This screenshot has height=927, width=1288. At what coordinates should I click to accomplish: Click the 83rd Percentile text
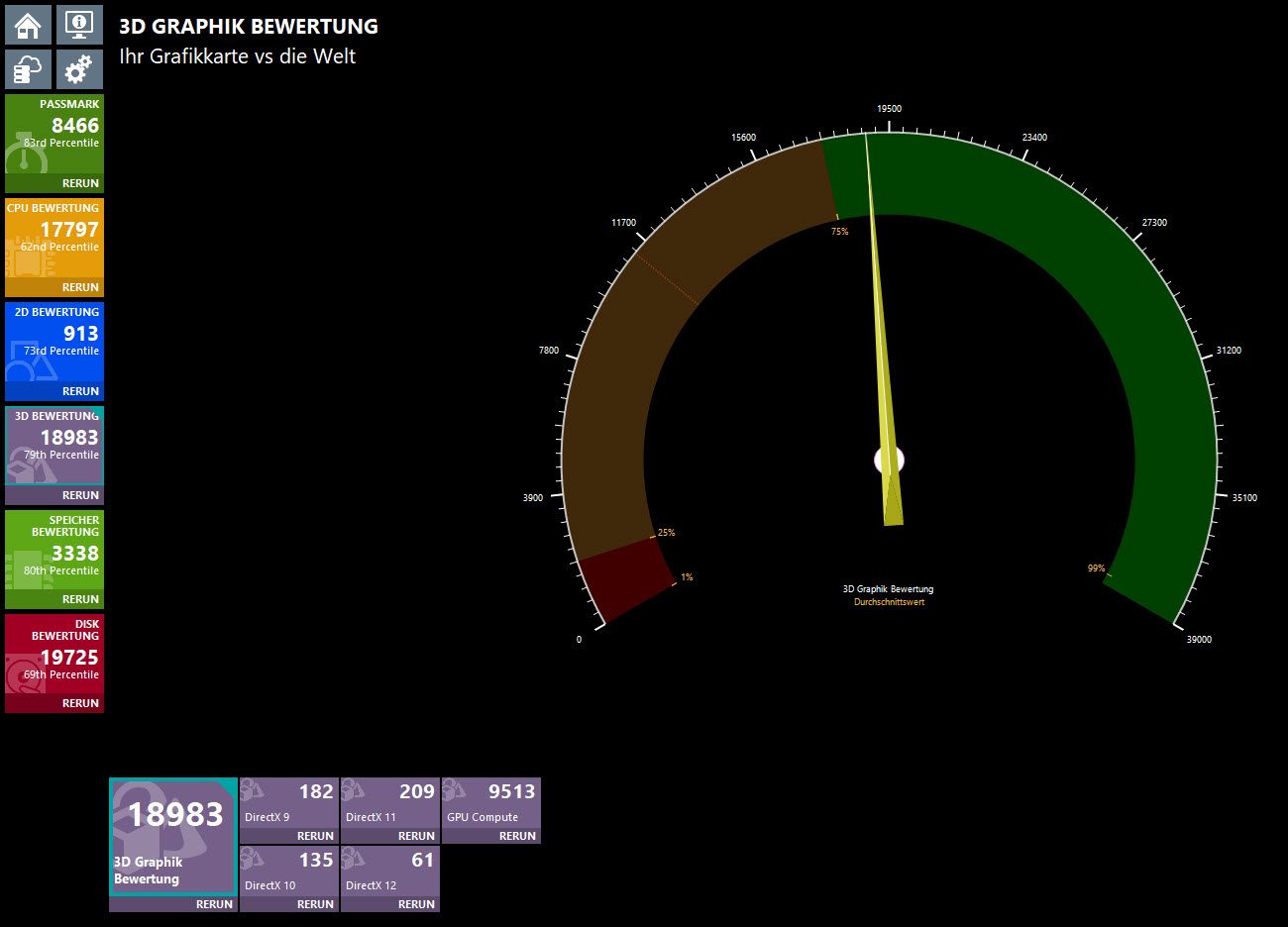pyautogui.click(x=61, y=144)
